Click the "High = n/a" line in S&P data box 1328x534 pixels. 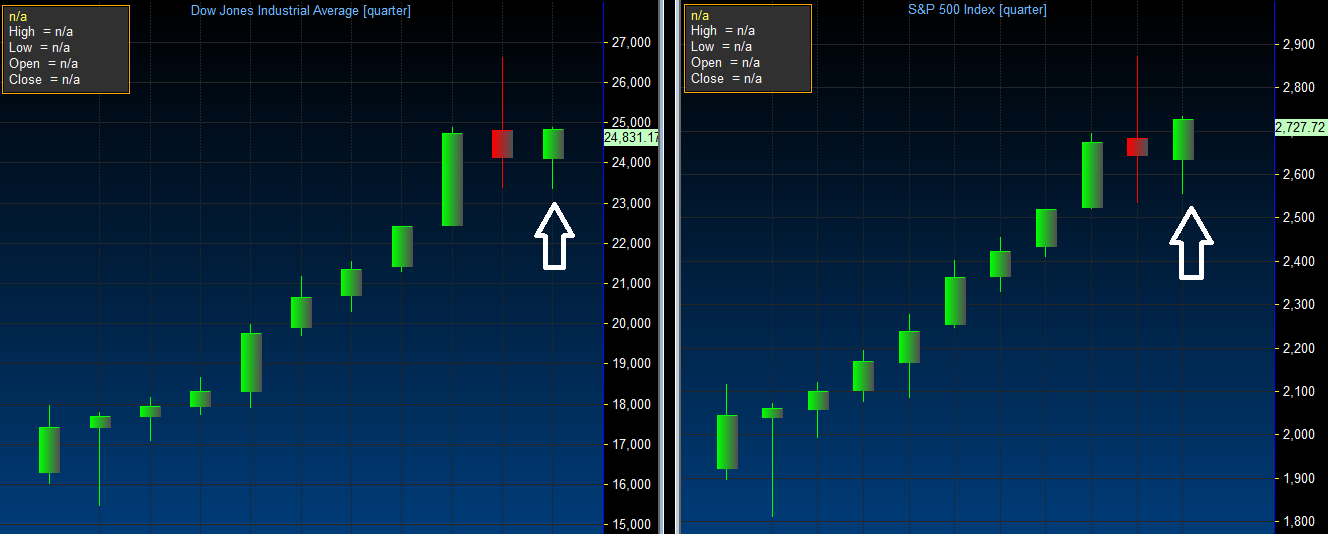(x=723, y=31)
